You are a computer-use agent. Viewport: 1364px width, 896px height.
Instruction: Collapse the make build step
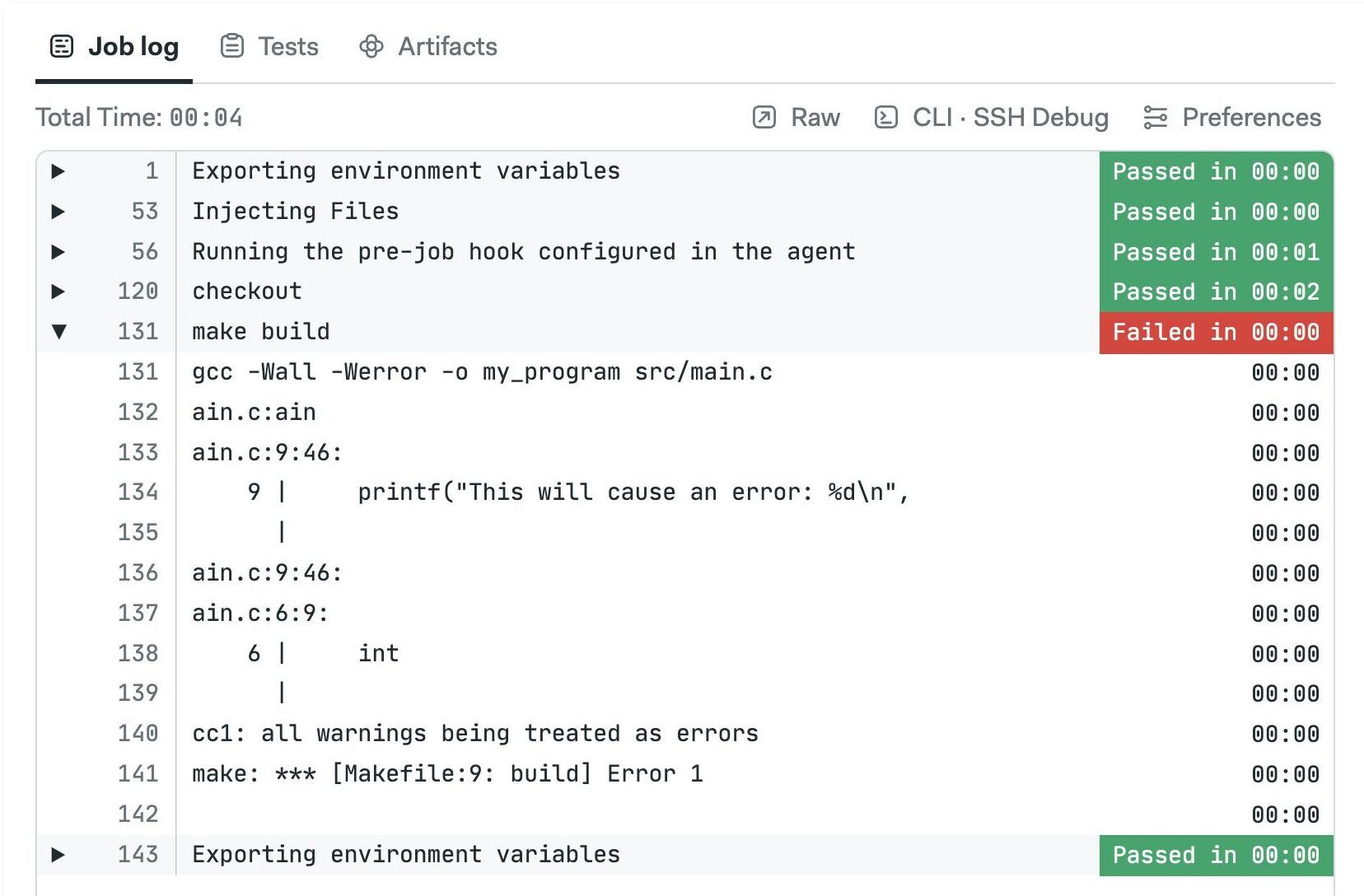click(x=58, y=332)
